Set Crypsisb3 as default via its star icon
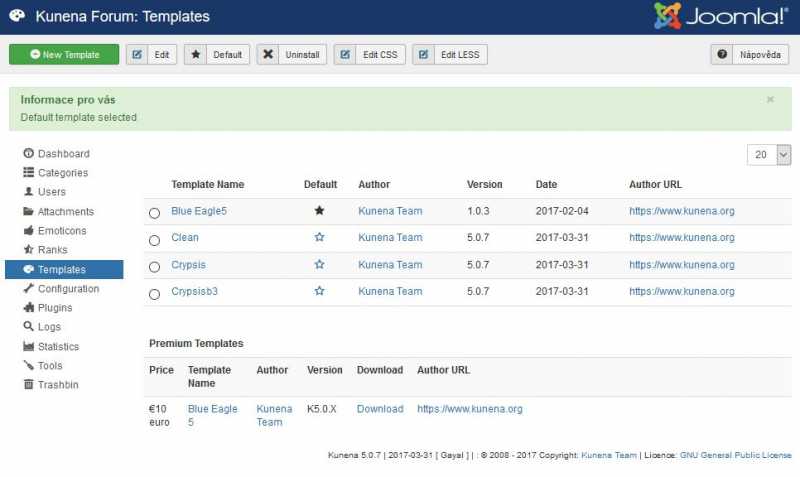This screenshot has height=477, width=800. [319, 291]
